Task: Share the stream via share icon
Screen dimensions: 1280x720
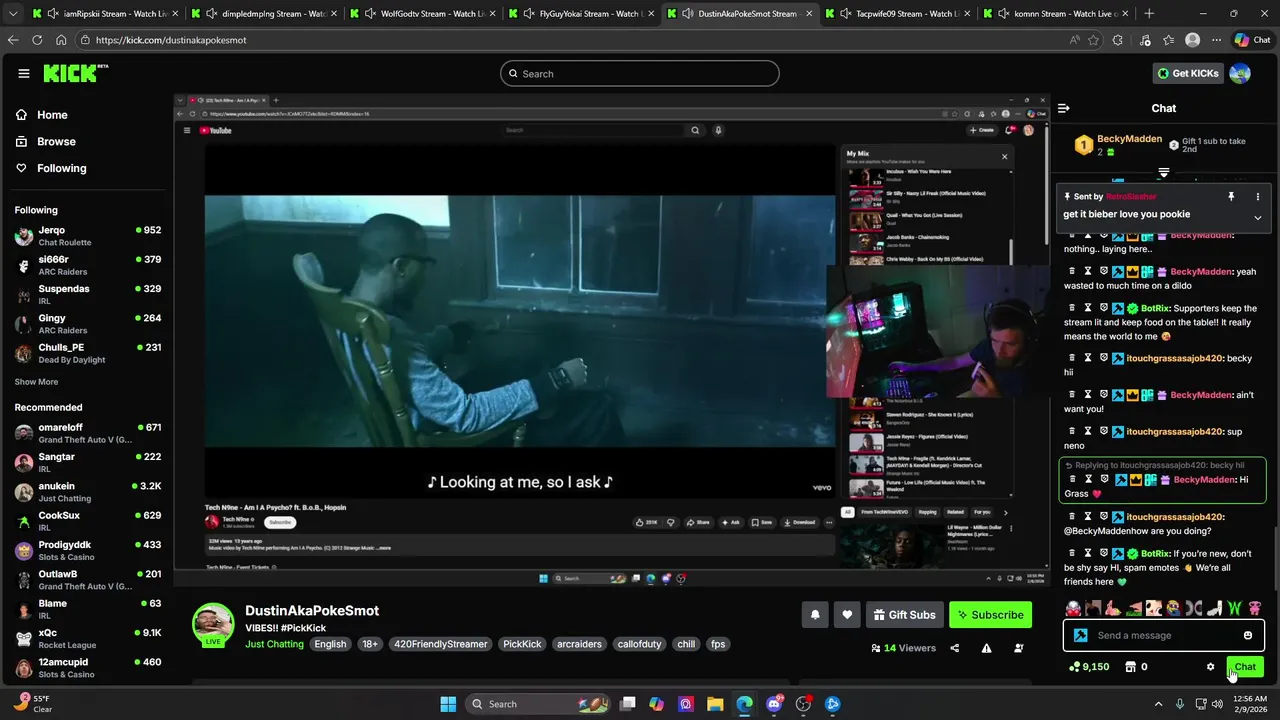Action: (954, 648)
